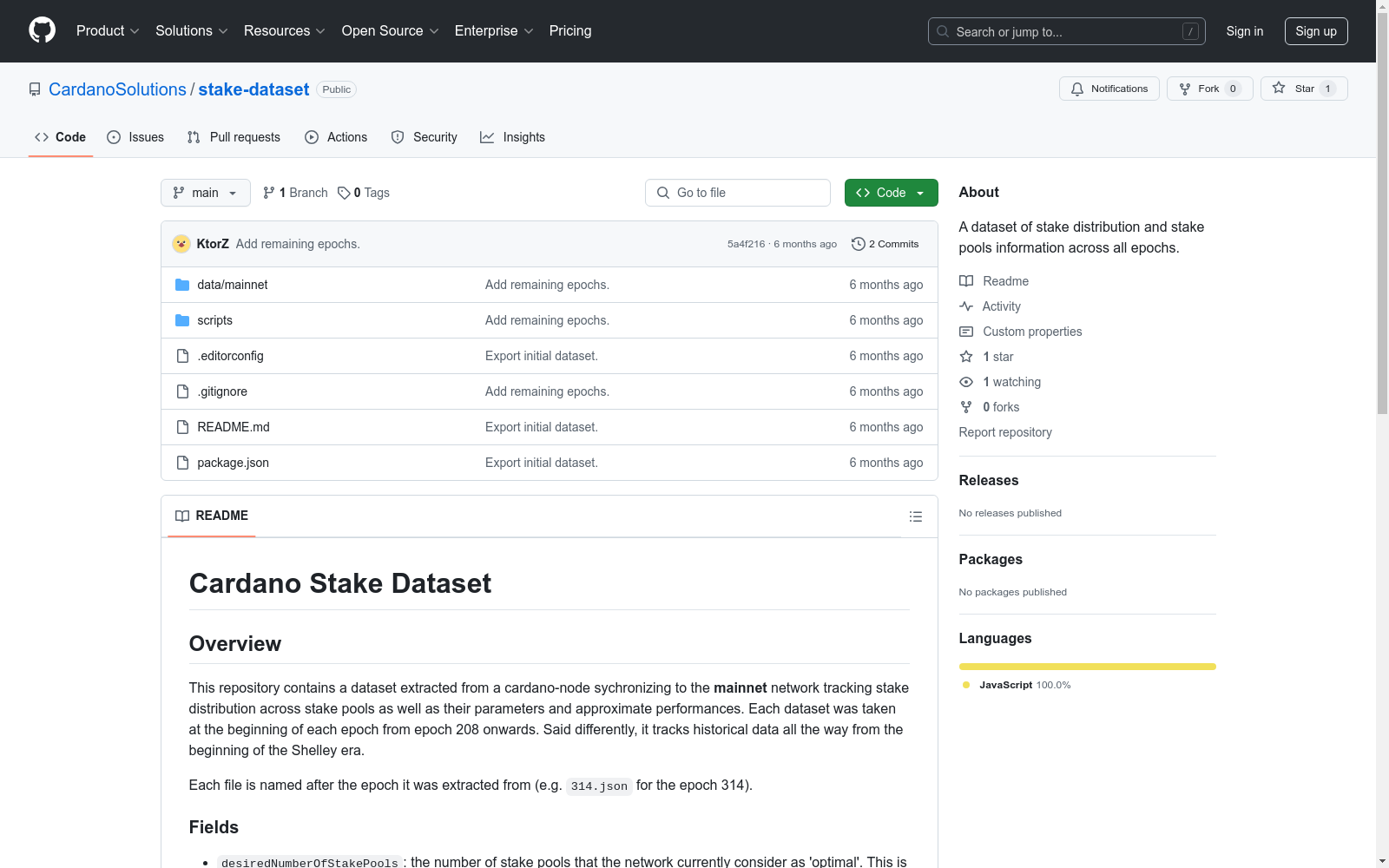Click the Custom properties note icon
The image size is (1389, 868).
click(966, 332)
